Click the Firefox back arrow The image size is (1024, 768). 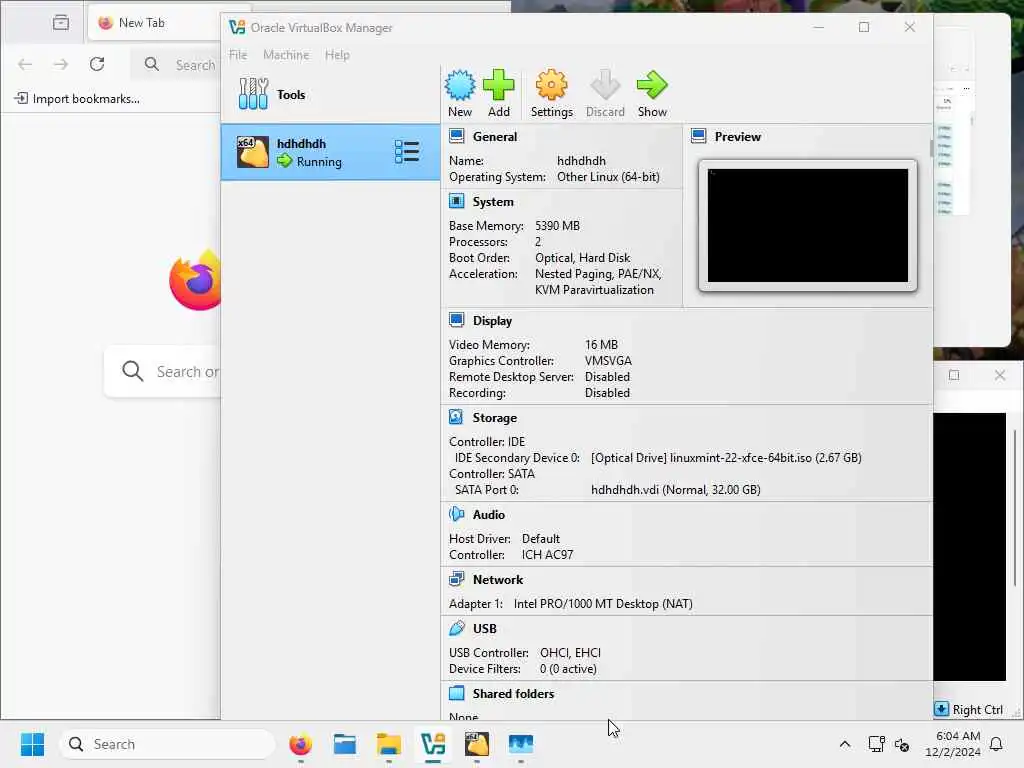pyautogui.click(x=25, y=64)
